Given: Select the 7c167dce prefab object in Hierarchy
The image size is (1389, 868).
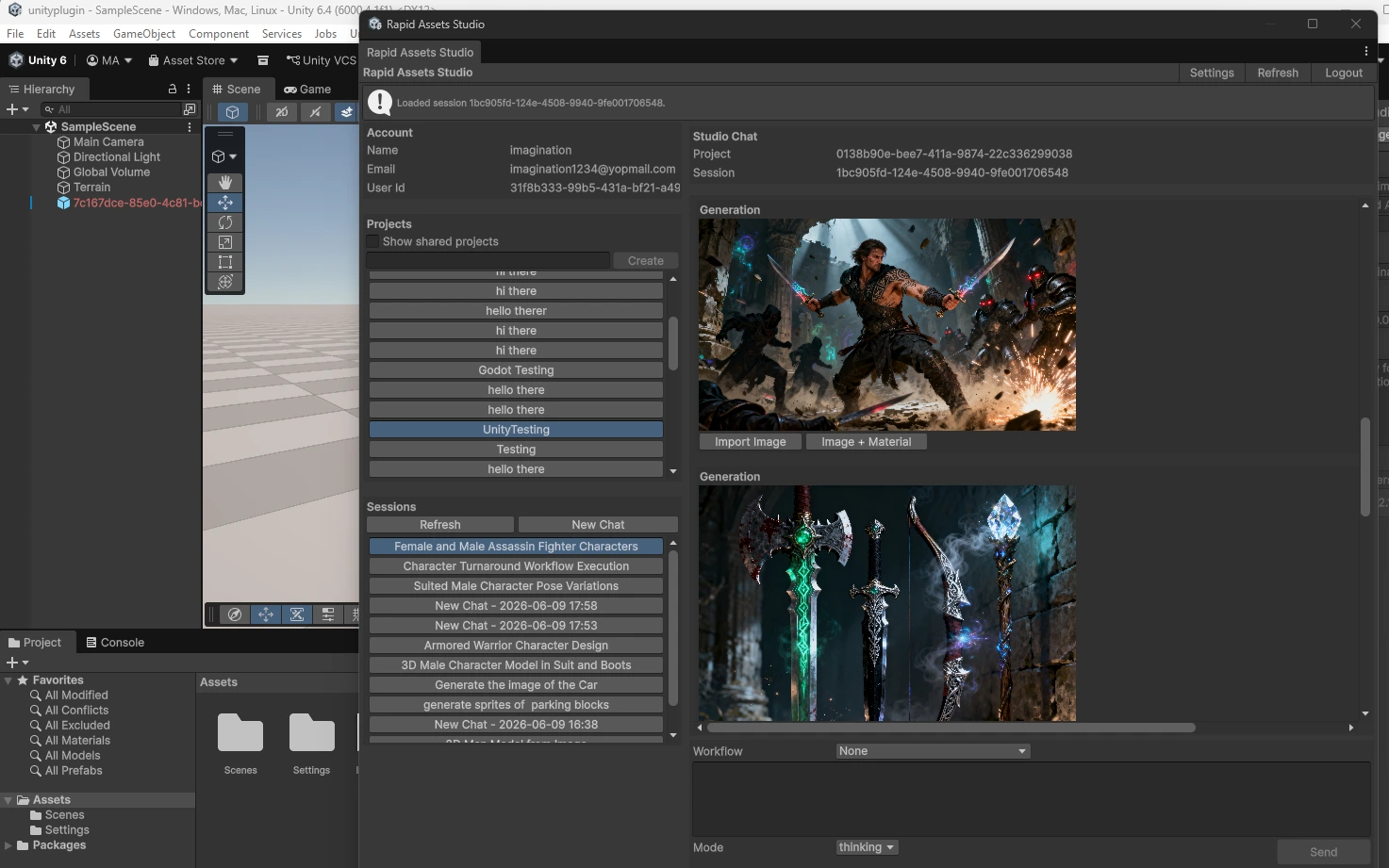Looking at the screenshot, I should tap(129, 203).
